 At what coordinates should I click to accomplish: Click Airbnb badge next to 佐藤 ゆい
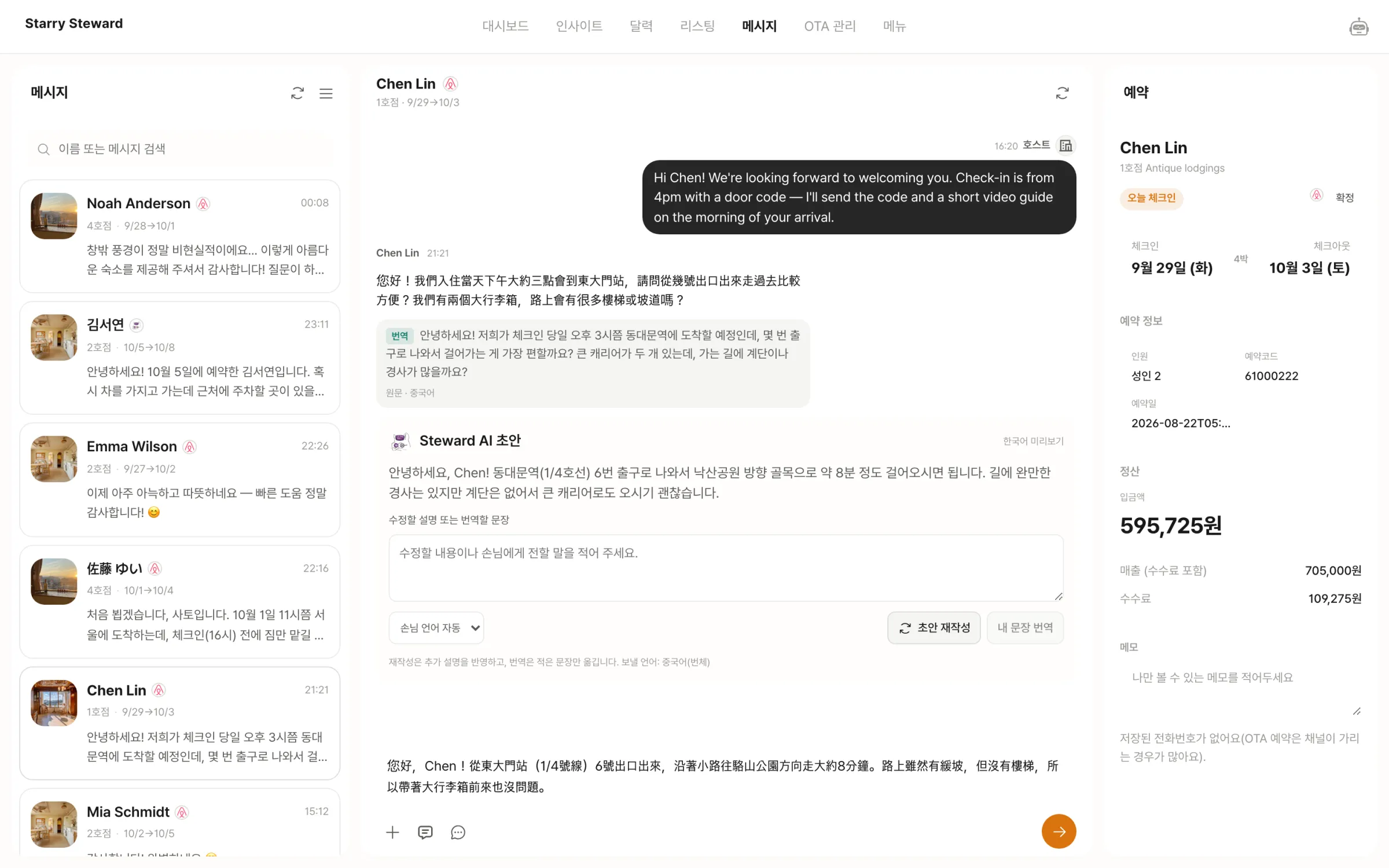[x=155, y=569]
